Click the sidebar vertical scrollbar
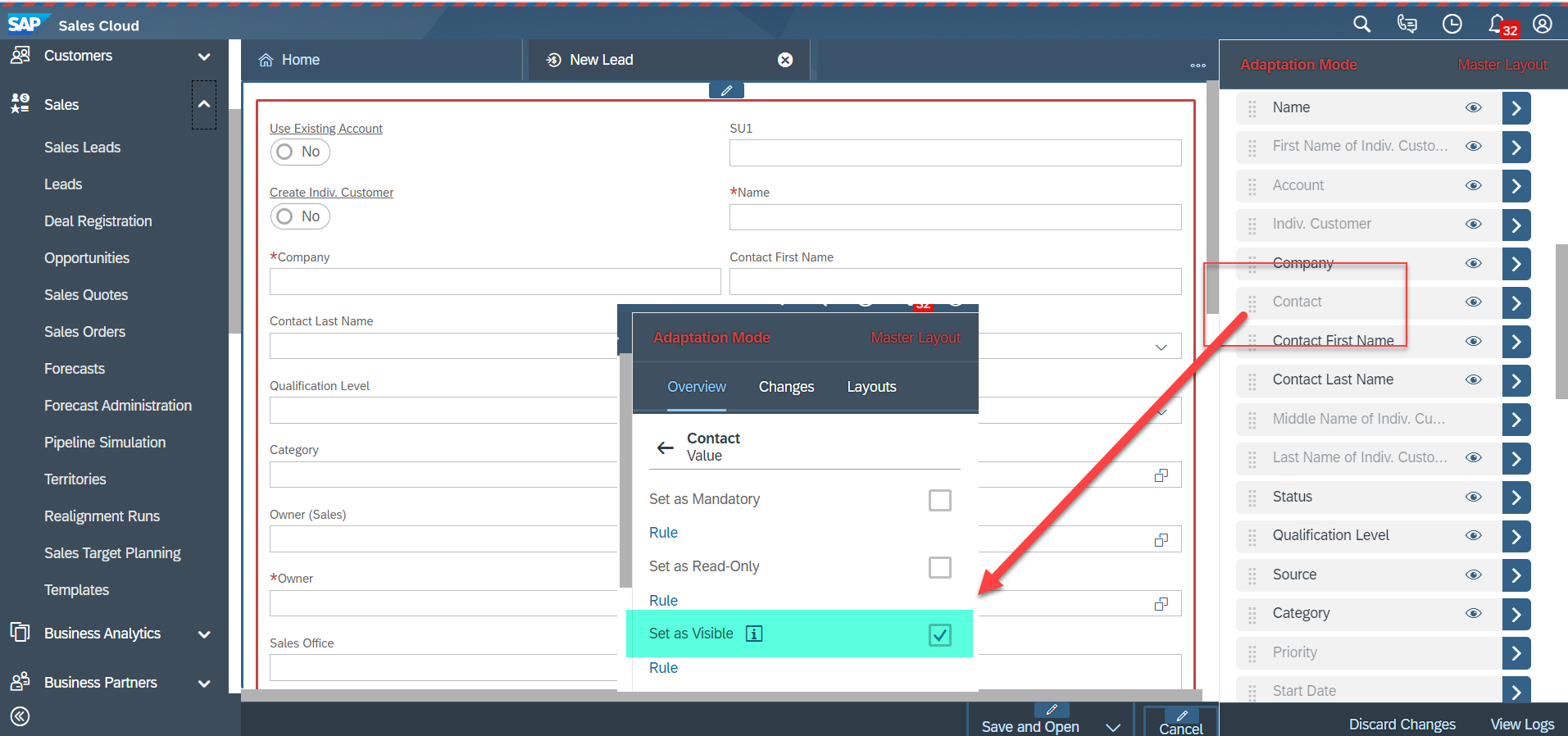Screen dimensions: 1568x736 pyautogui.click(x=234, y=221)
